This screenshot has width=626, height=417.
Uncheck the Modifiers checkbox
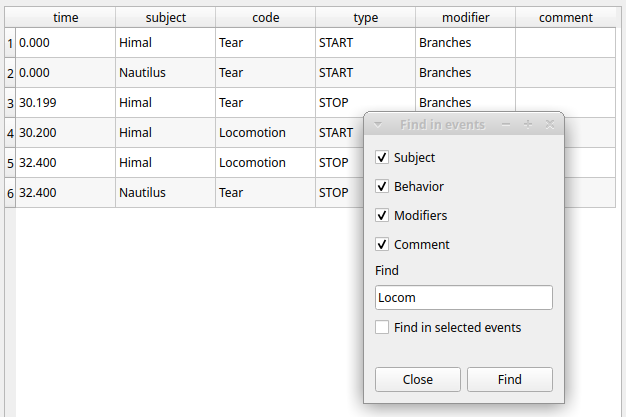(382, 215)
